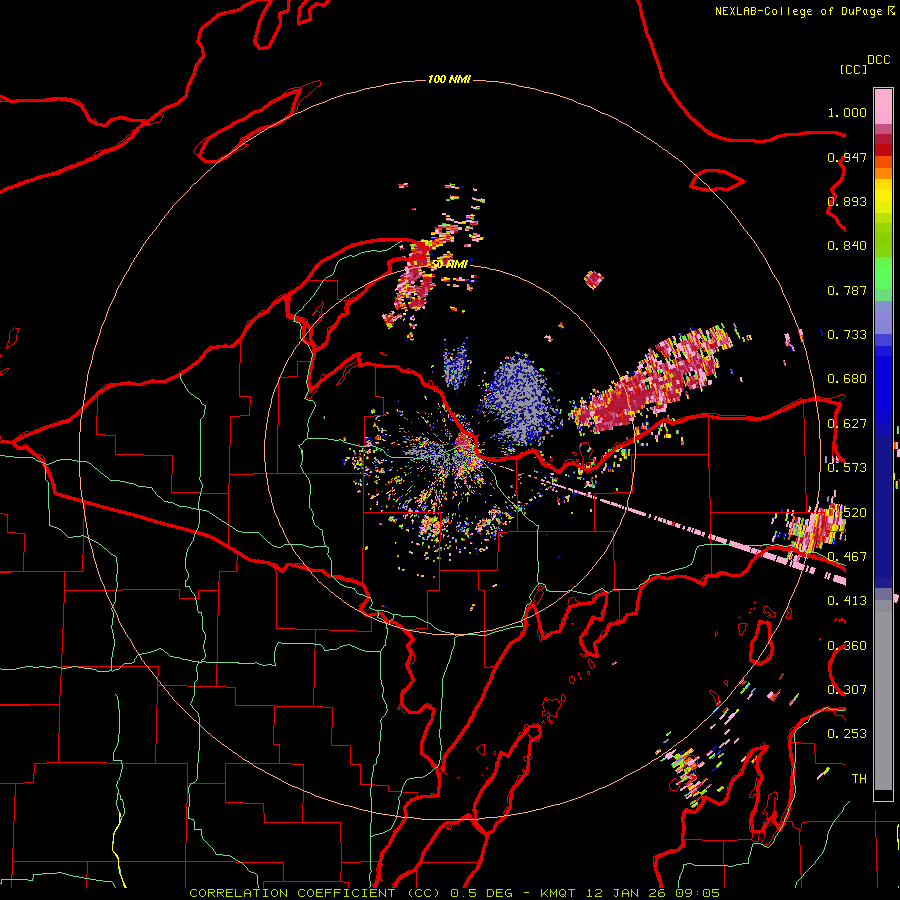The image size is (900, 900).
Task: Select the 0.840 scale value
Action: pyautogui.click(x=847, y=246)
